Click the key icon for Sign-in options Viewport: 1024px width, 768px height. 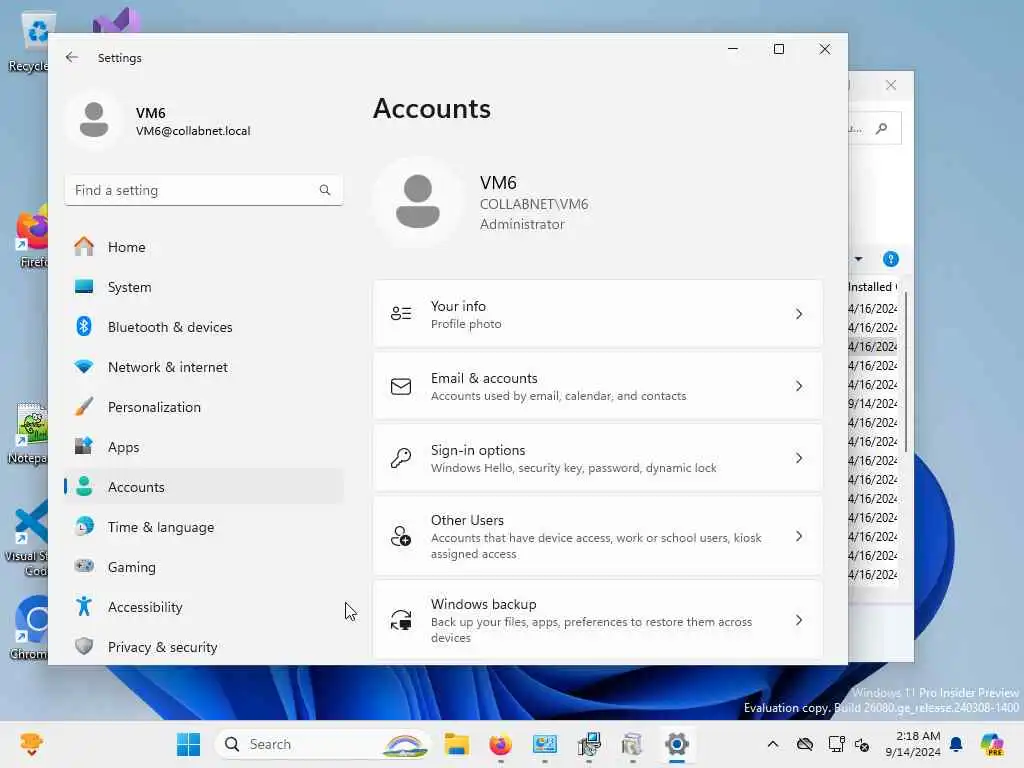coord(401,458)
